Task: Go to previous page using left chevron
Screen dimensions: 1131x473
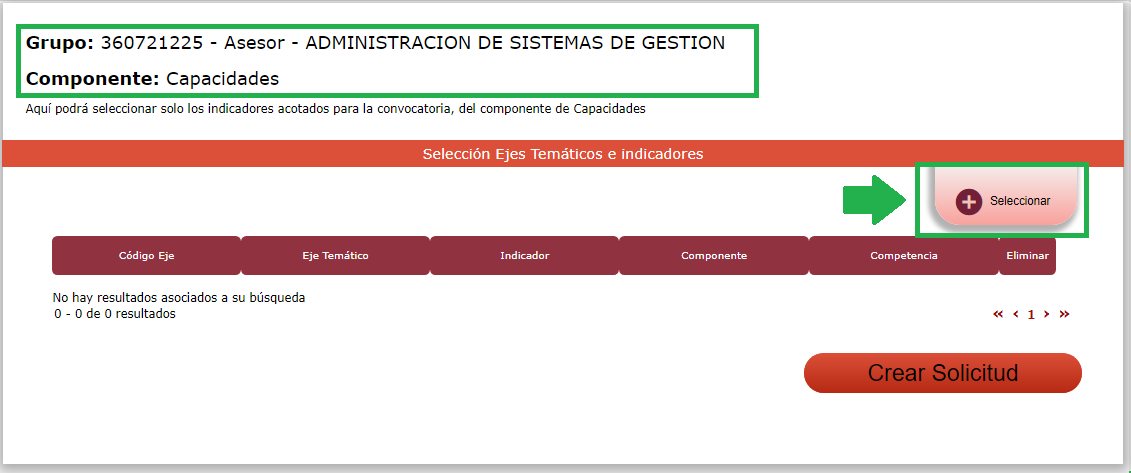Action: 1016,314
